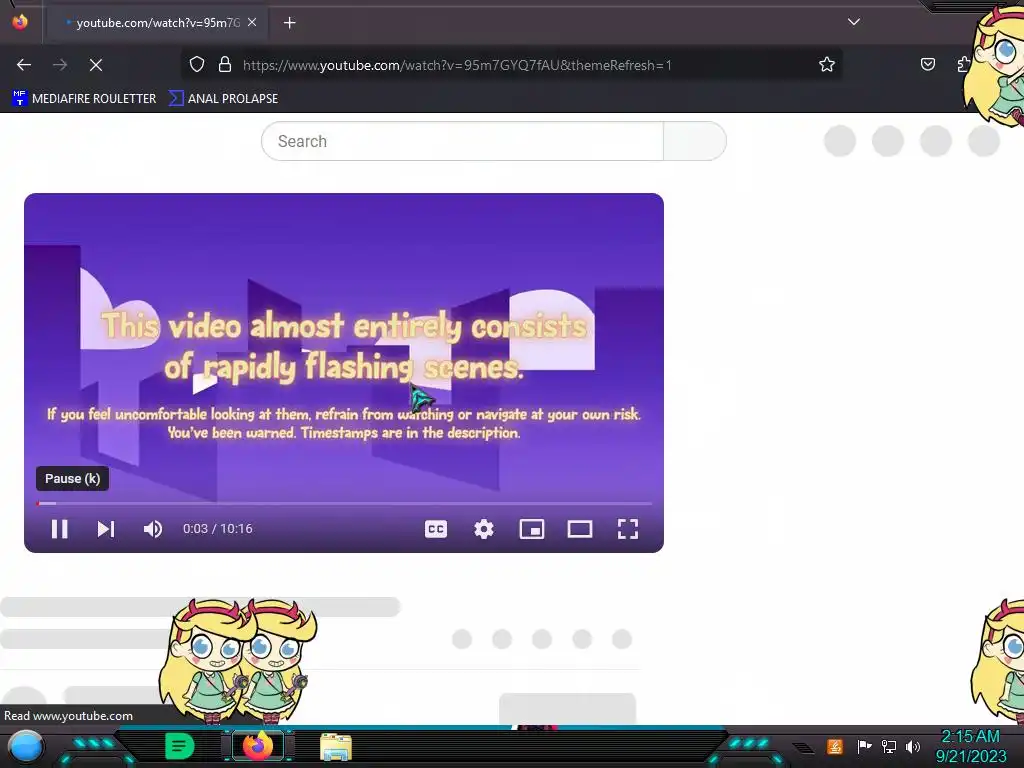
Task: Toggle closed captions (CC)
Action: point(436,529)
